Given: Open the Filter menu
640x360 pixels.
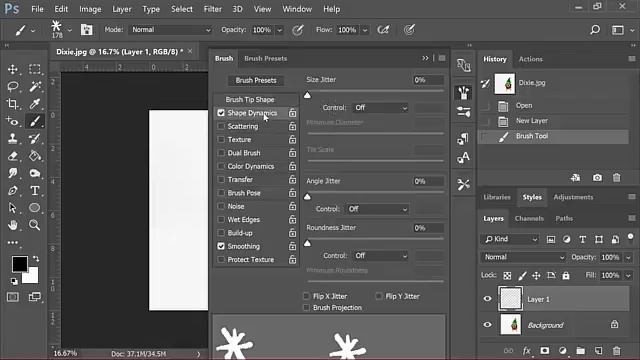Looking at the screenshot, I should 213,9.
